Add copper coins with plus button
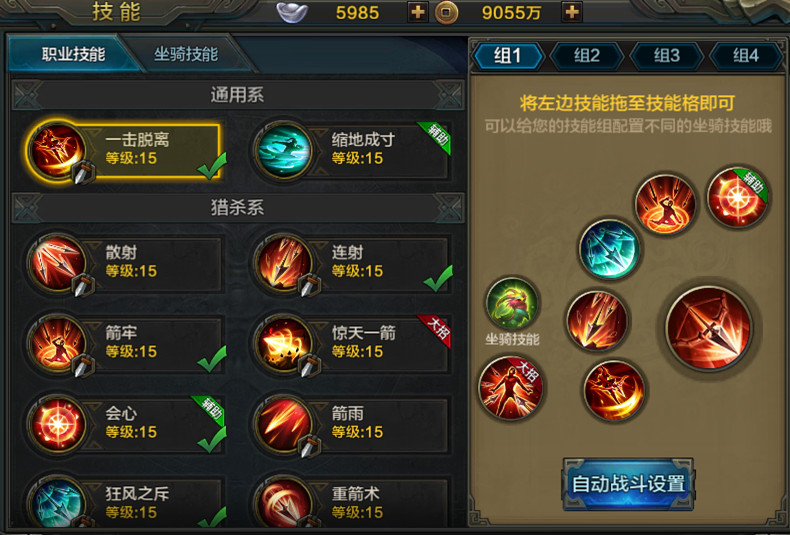 (x=571, y=12)
